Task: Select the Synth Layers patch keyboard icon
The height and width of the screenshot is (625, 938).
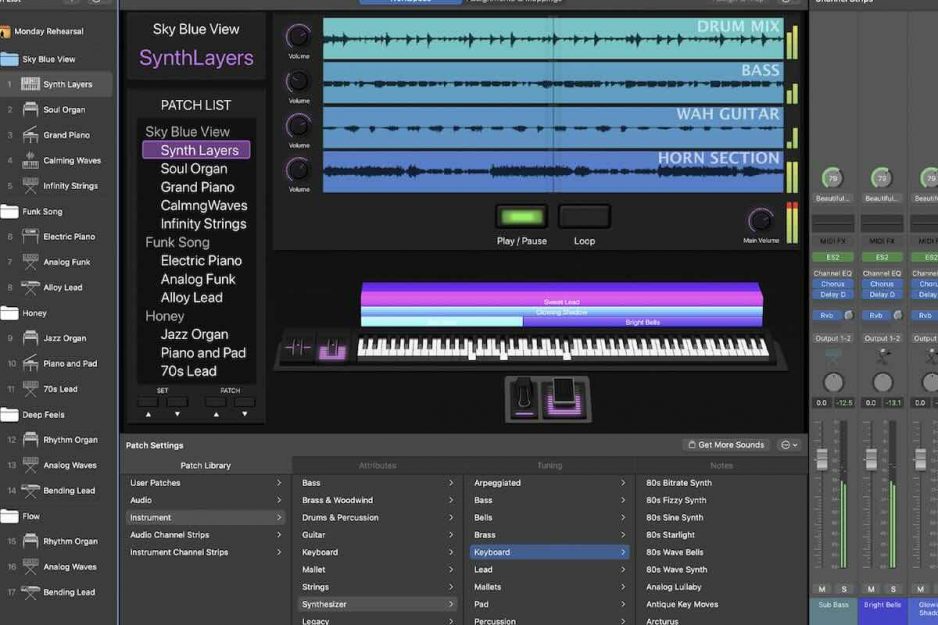Action: point(30,84)
